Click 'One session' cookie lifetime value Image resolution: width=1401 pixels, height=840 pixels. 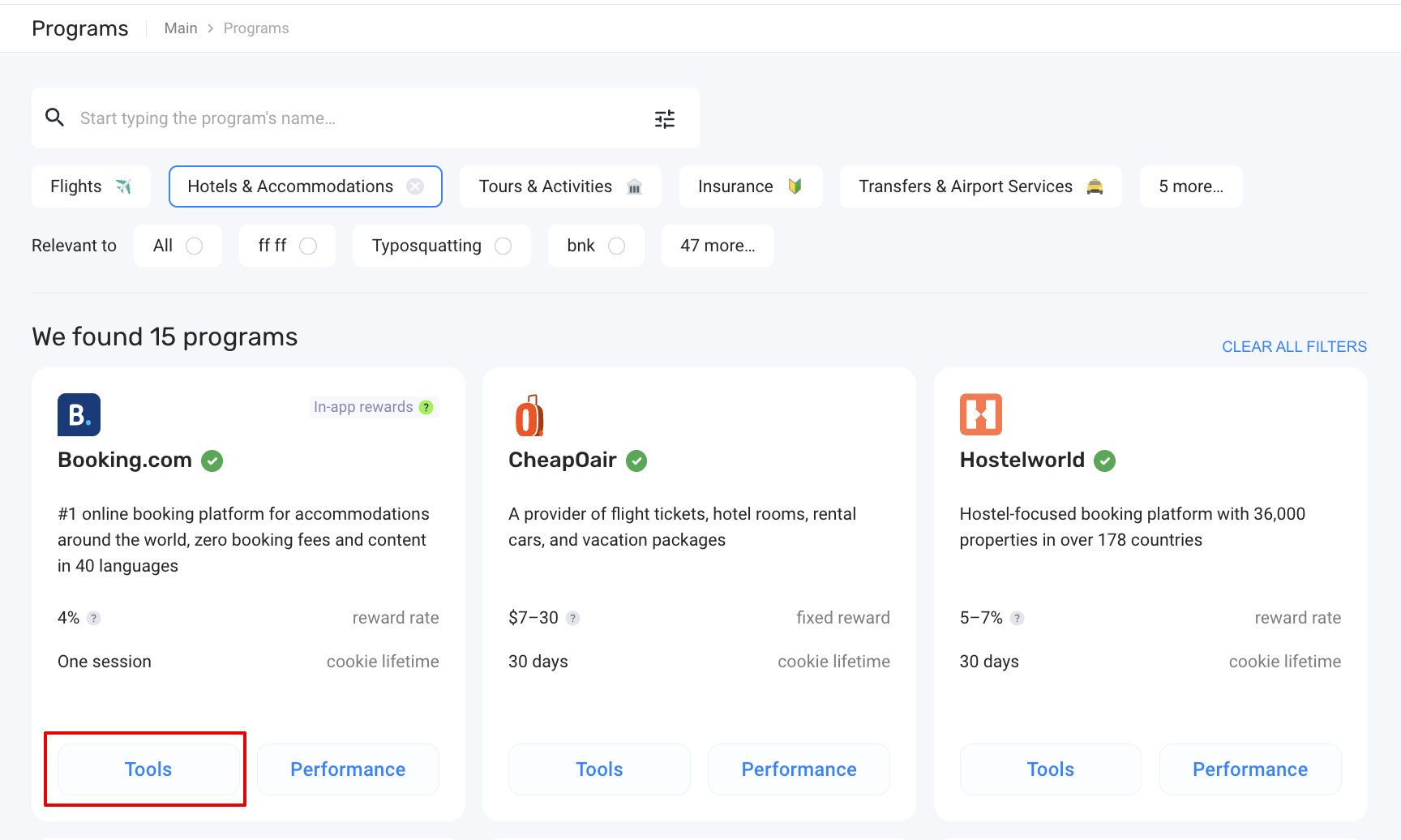[x=105, y=662]
